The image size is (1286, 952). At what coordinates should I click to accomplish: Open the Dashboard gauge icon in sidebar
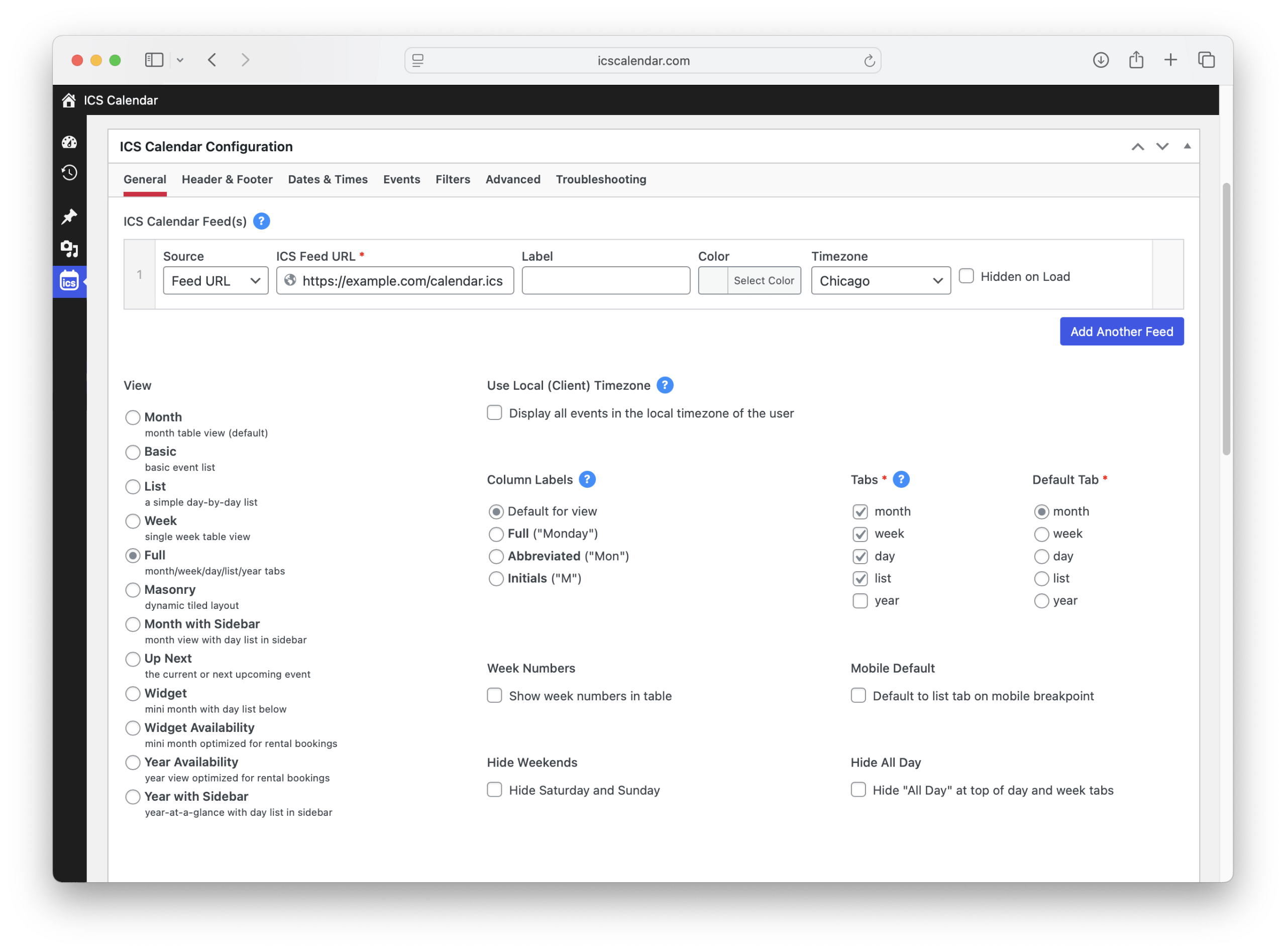pyautogui.click(x=69, y=142)
